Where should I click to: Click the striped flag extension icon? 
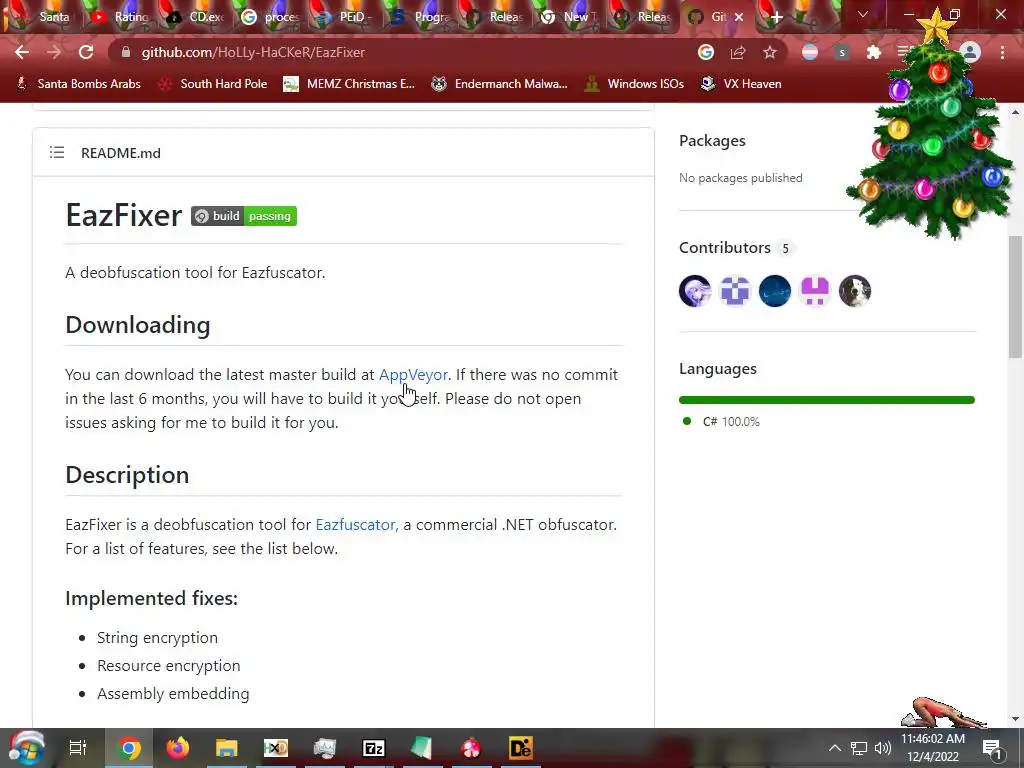coord(810,52)
